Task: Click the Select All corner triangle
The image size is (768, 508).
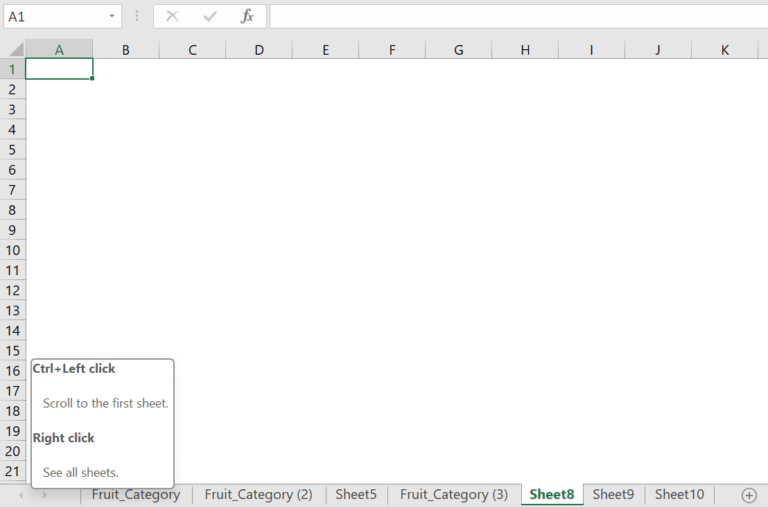Action: click(x=17, y=49)
